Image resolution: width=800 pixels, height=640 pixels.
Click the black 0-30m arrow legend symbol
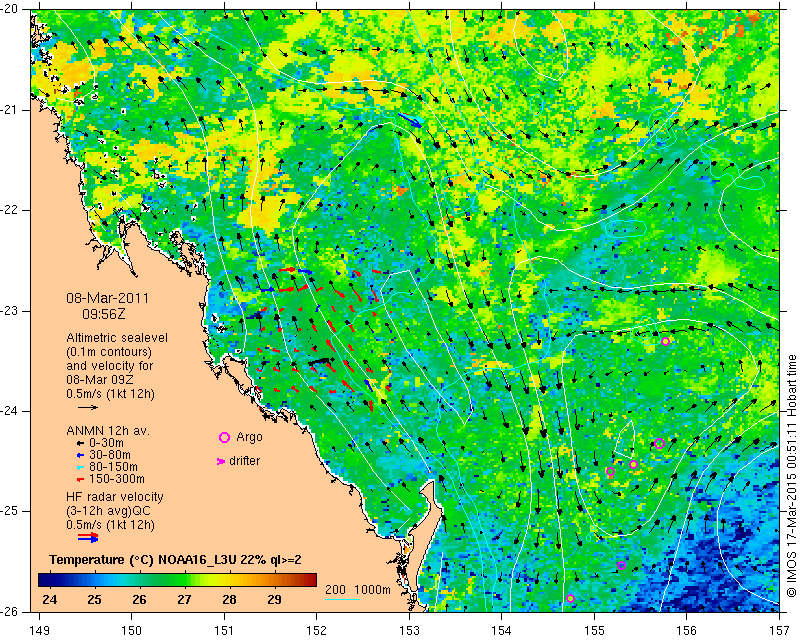pyautogui.click(x=80, y=443)
